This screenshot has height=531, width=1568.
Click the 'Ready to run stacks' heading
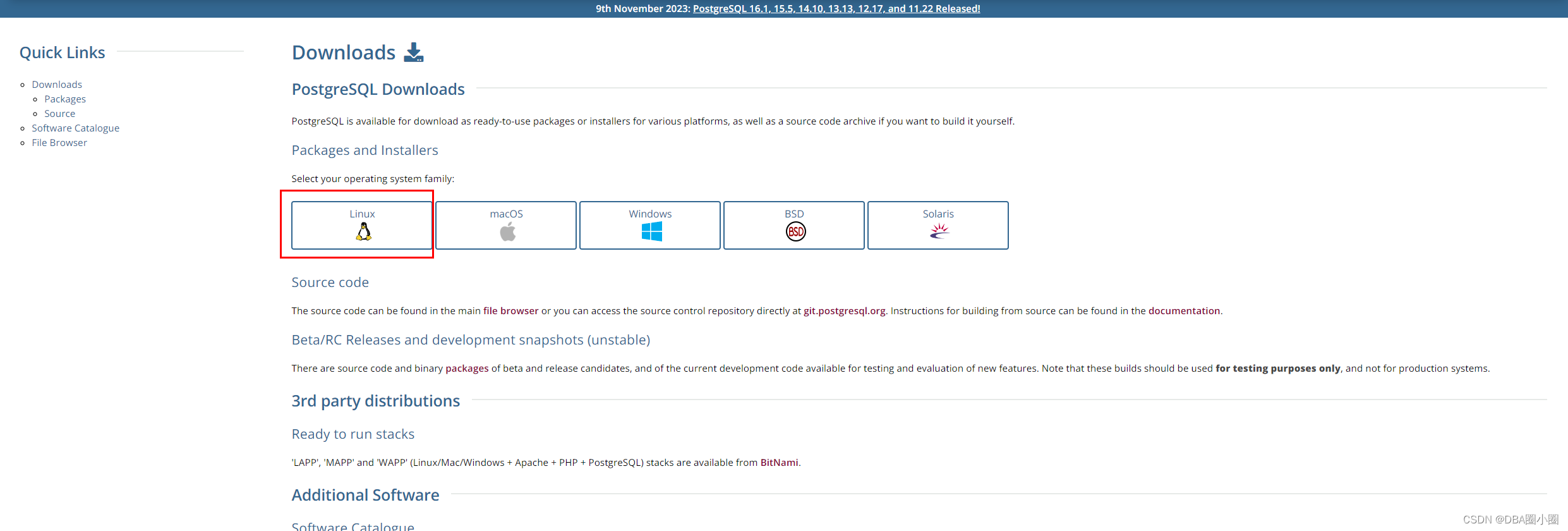tap(353, 434)
